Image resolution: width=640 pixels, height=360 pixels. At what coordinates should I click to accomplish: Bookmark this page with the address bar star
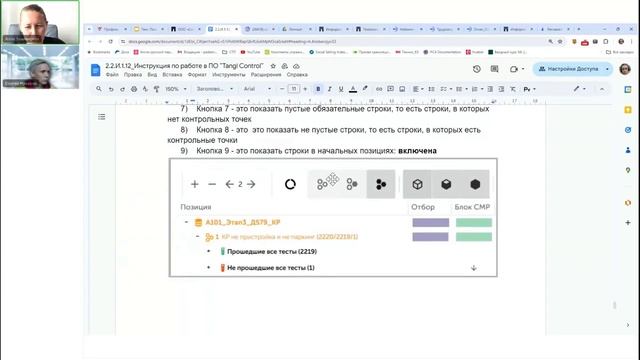coord(560,42)
